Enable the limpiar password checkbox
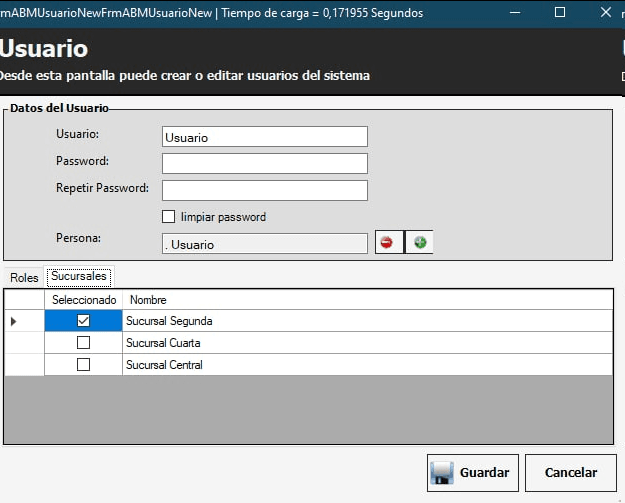This screenshot has height=503, width=625. click(x=168, y=217)
